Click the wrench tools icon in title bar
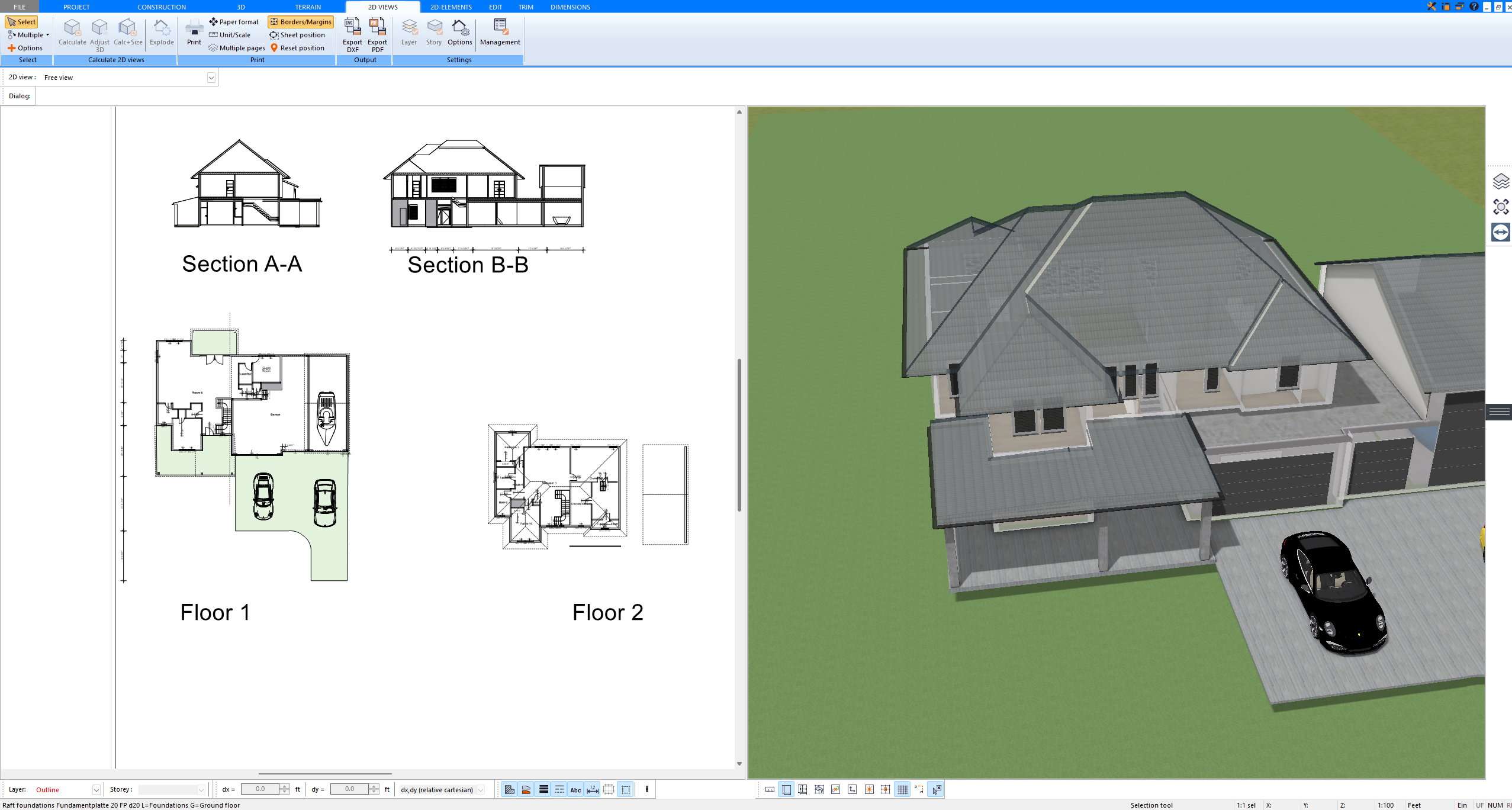Image resolution: width=1512 pixels, height=810 pixels. pyautogui.click(x=1431, y=7)
